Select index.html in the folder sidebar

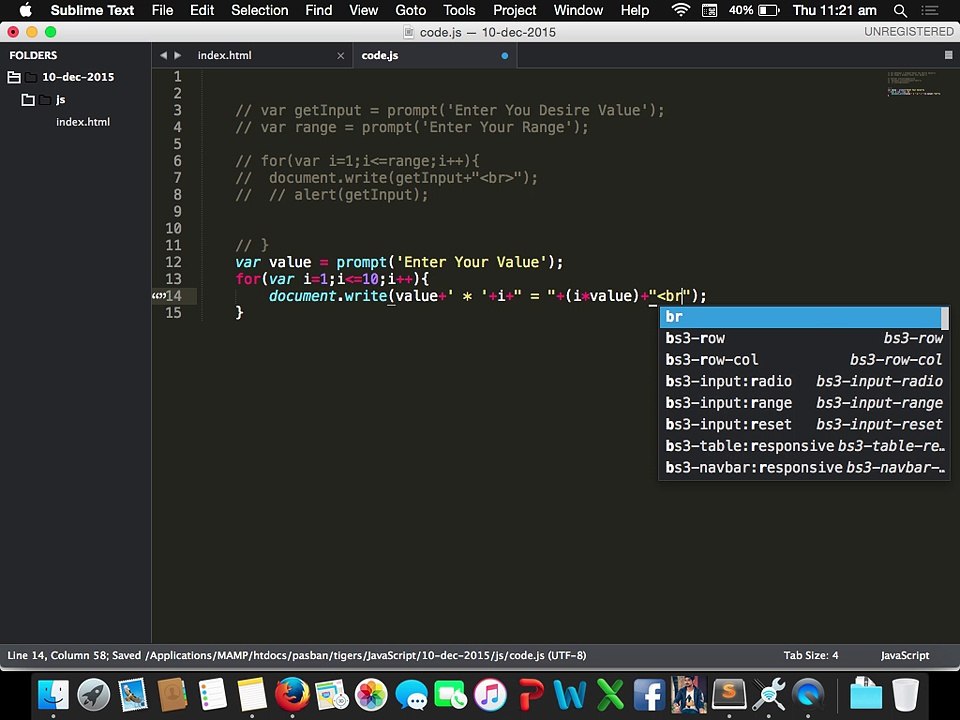[x=83, y=122]
